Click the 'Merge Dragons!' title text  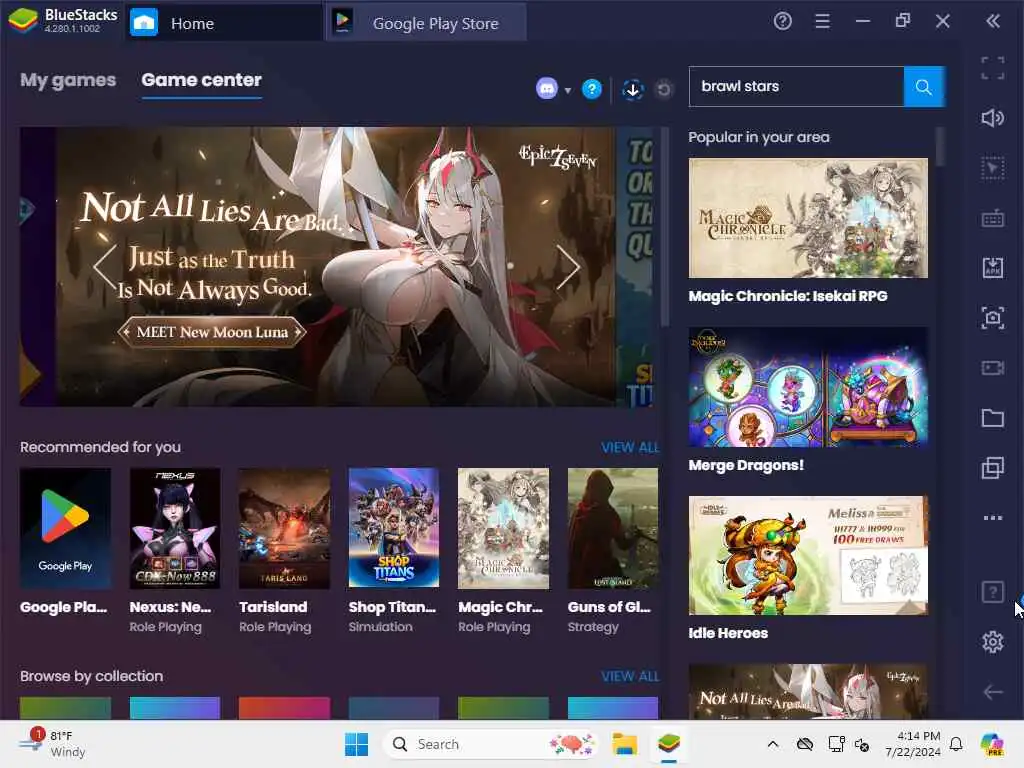[x=746, y=465]
